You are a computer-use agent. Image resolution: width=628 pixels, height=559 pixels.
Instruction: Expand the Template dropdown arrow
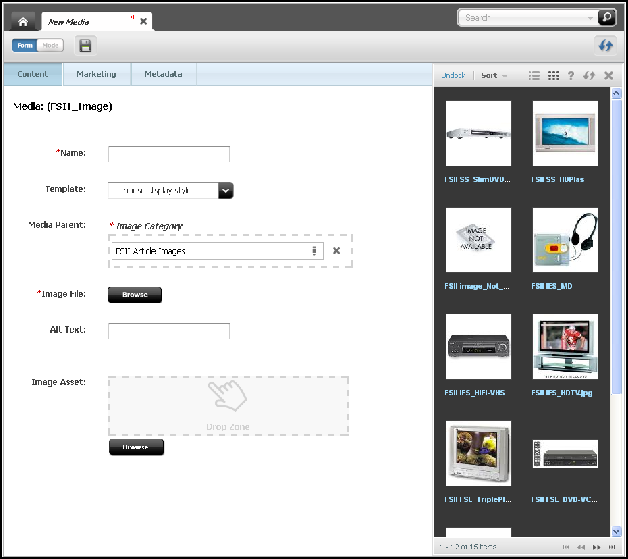point(226,191)
